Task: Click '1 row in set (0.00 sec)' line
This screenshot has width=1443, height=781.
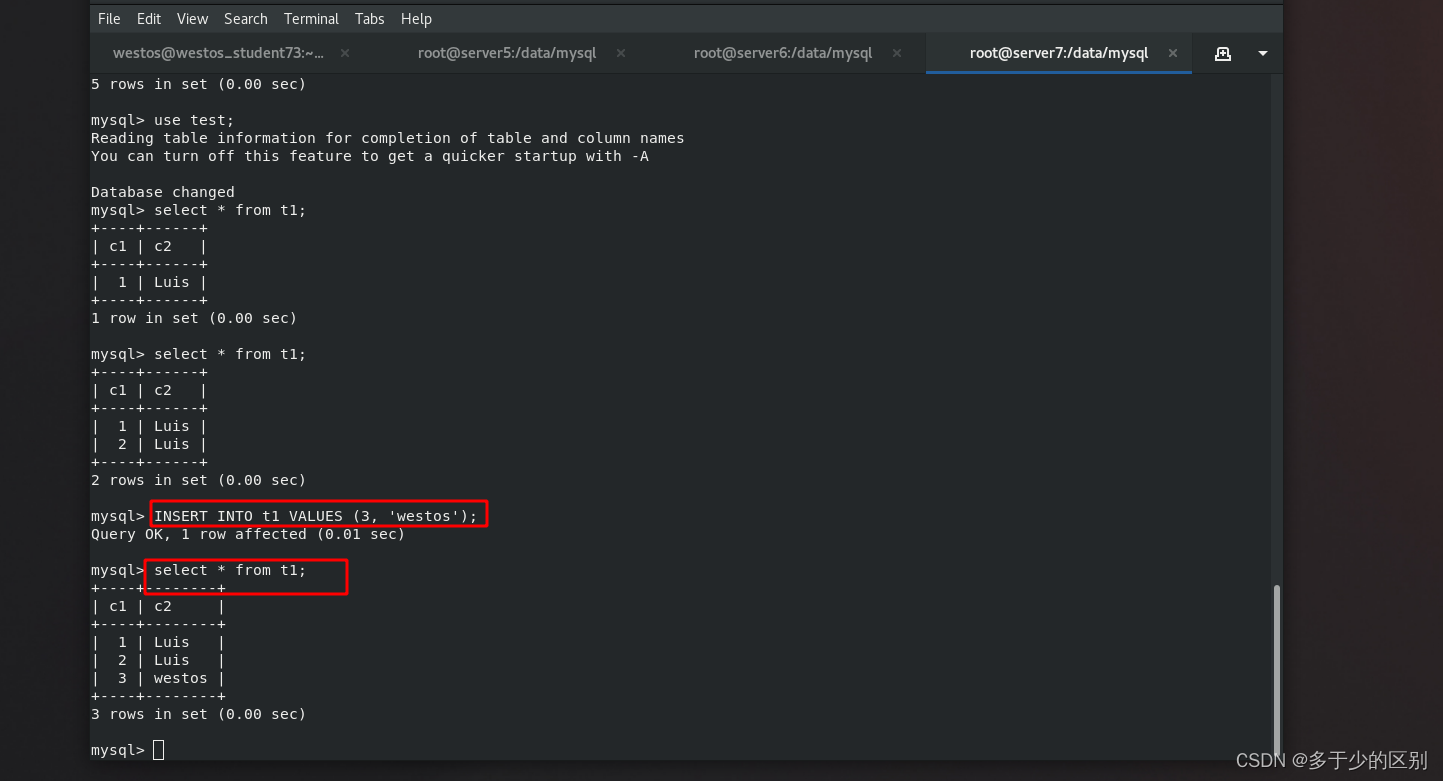Action: click(x=194, y=318)
